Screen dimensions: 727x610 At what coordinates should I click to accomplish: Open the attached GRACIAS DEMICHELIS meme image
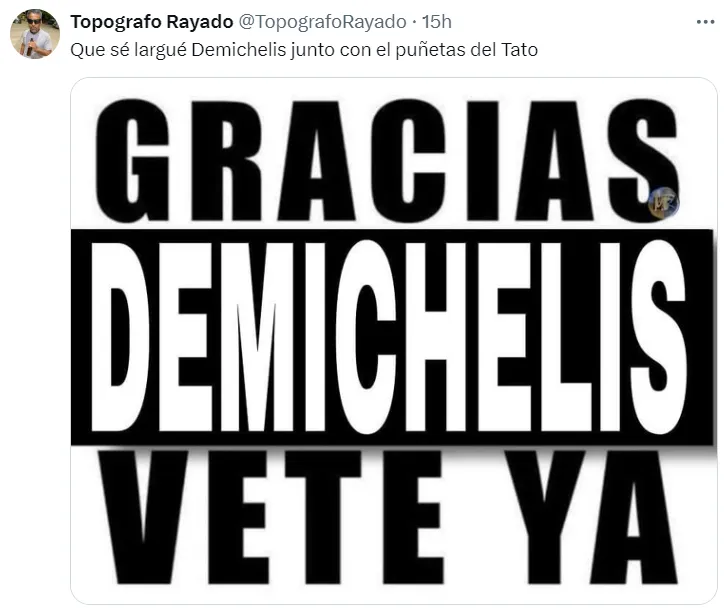pos(394,341)
